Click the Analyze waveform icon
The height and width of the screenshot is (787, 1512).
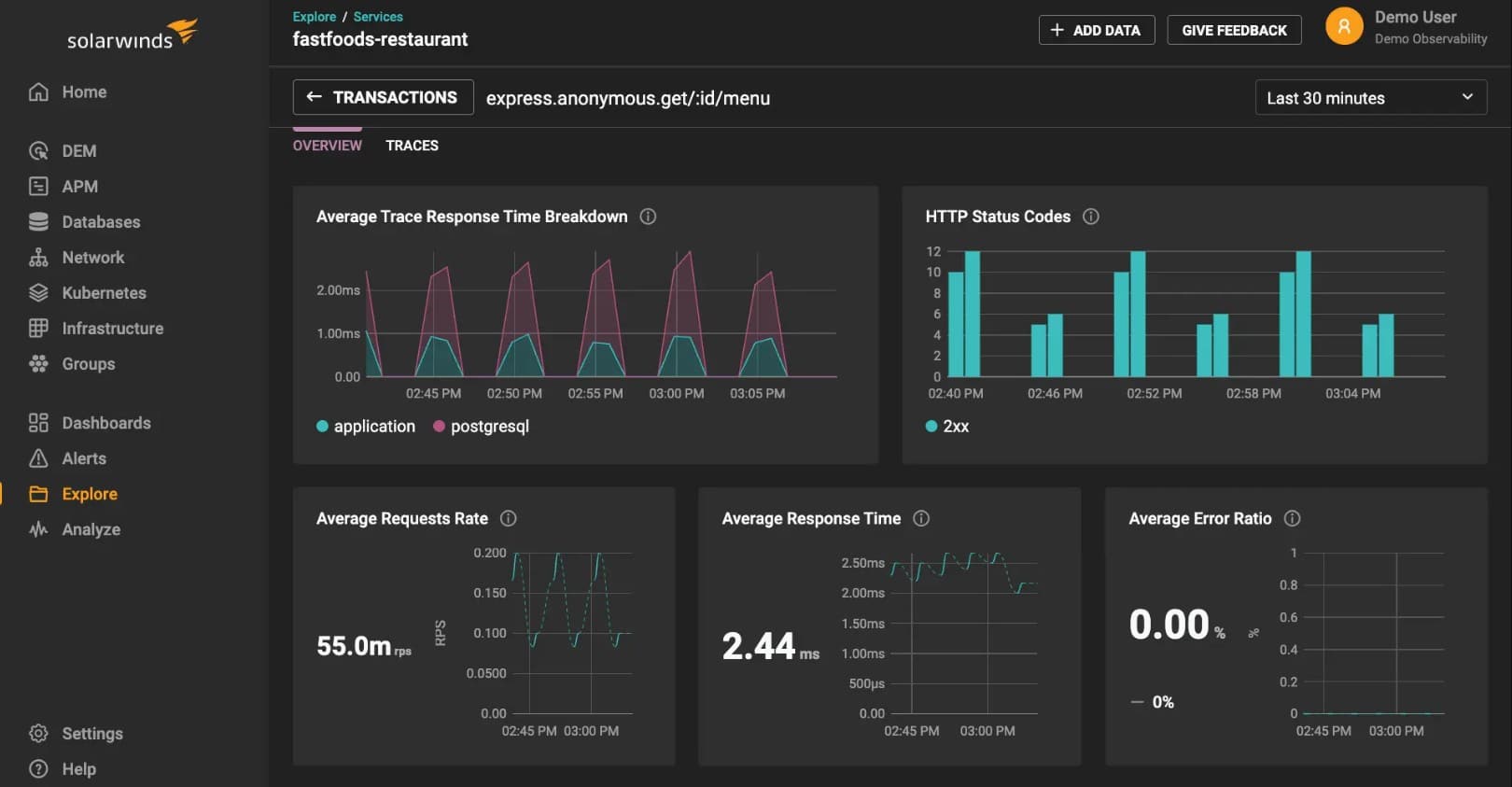(x=38, y=529)
